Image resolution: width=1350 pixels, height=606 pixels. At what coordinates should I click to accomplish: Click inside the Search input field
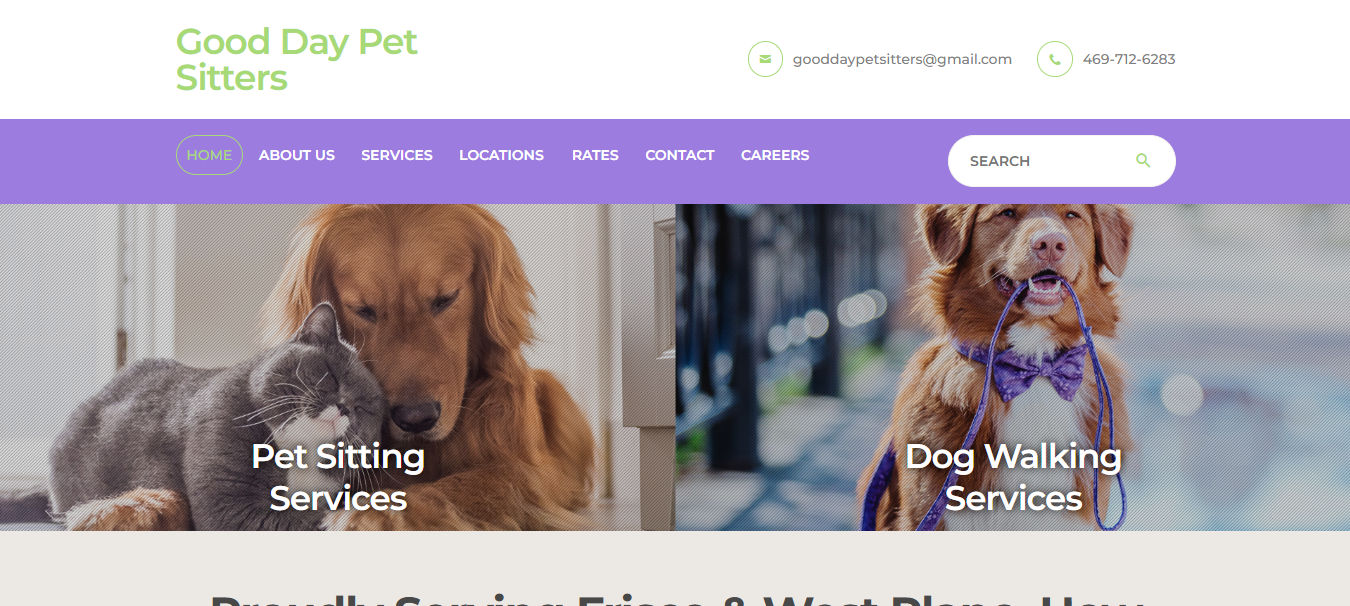1045,161
